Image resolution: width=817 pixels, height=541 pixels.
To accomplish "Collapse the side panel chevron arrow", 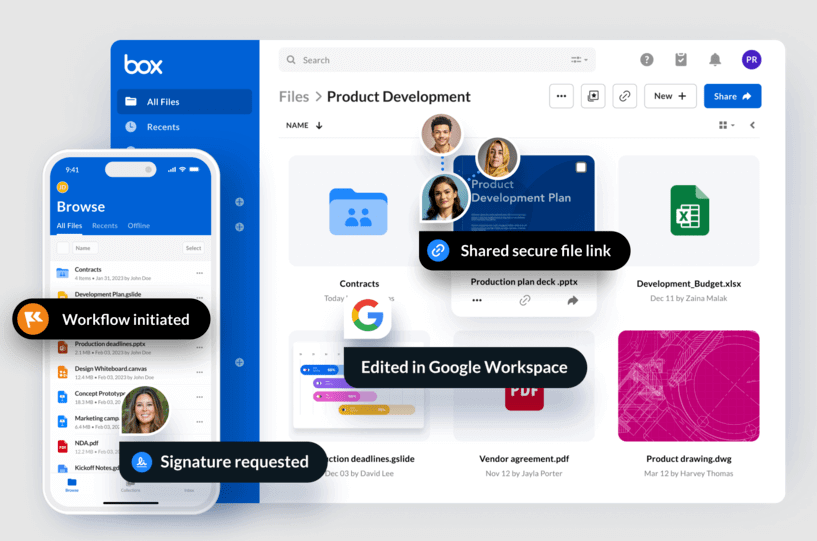I will tap(752, 125).
